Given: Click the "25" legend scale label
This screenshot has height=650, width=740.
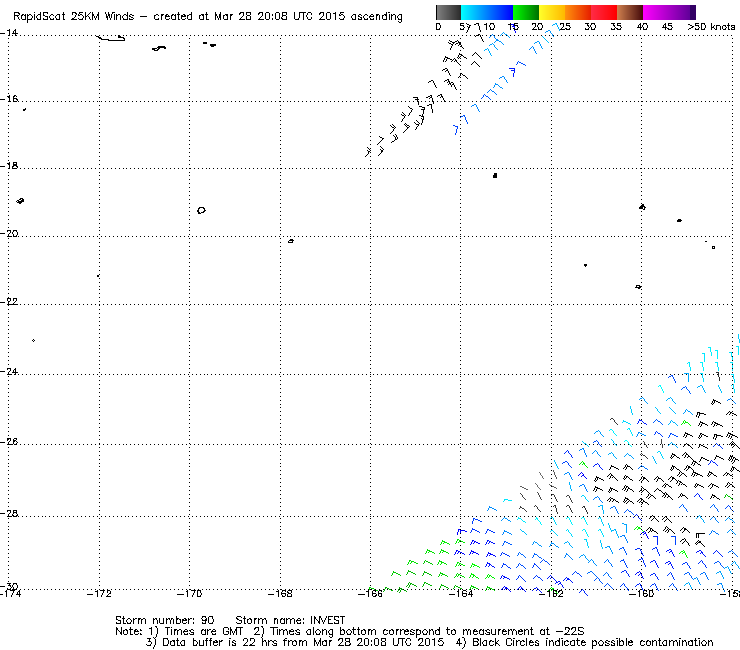Looking at the screenshot, I should pyautogui.click(x=565, y=27).
